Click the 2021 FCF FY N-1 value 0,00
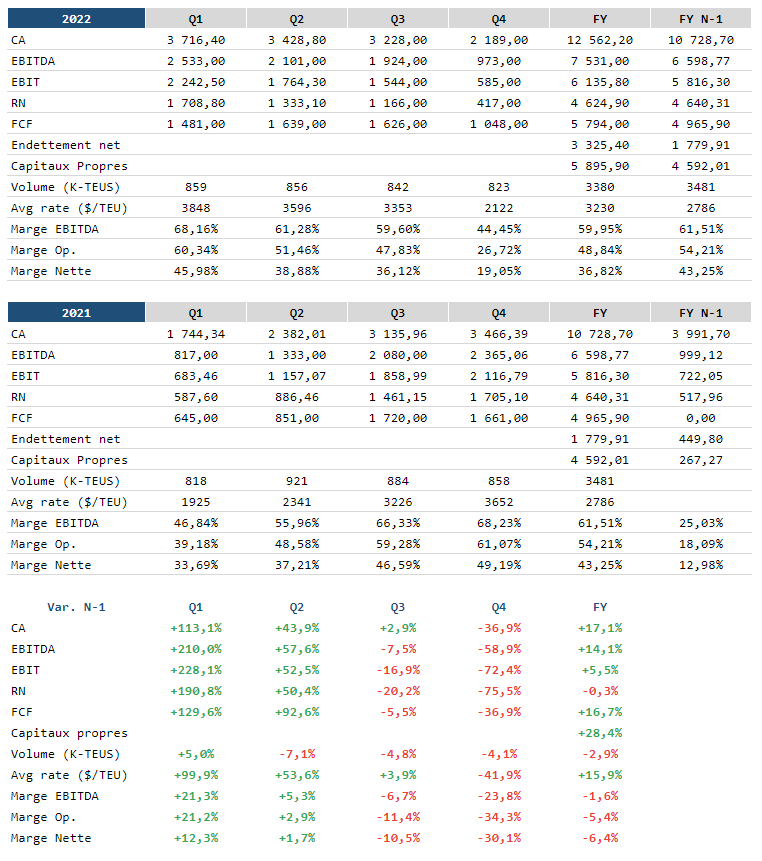This screenshot has height=861, width=762. point(701,418)
